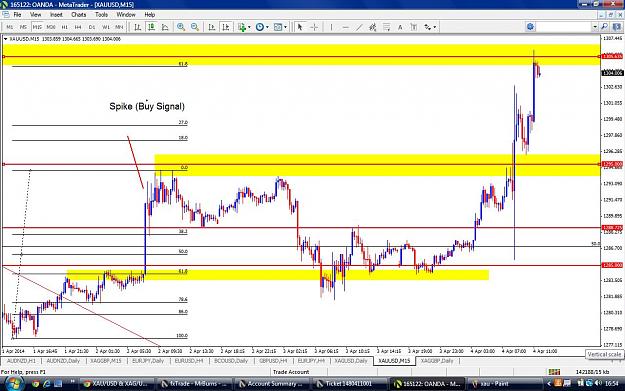
Task: Select bar chart display icon
Action: (138, 27)
